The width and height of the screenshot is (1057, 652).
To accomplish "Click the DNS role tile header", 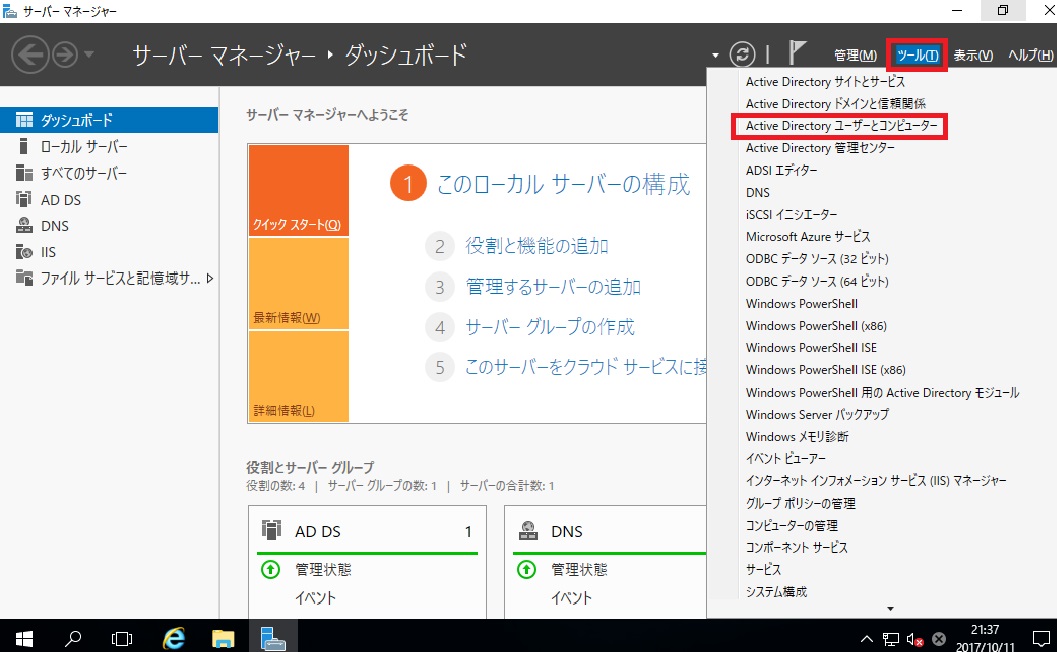I will tap(609, 531).
